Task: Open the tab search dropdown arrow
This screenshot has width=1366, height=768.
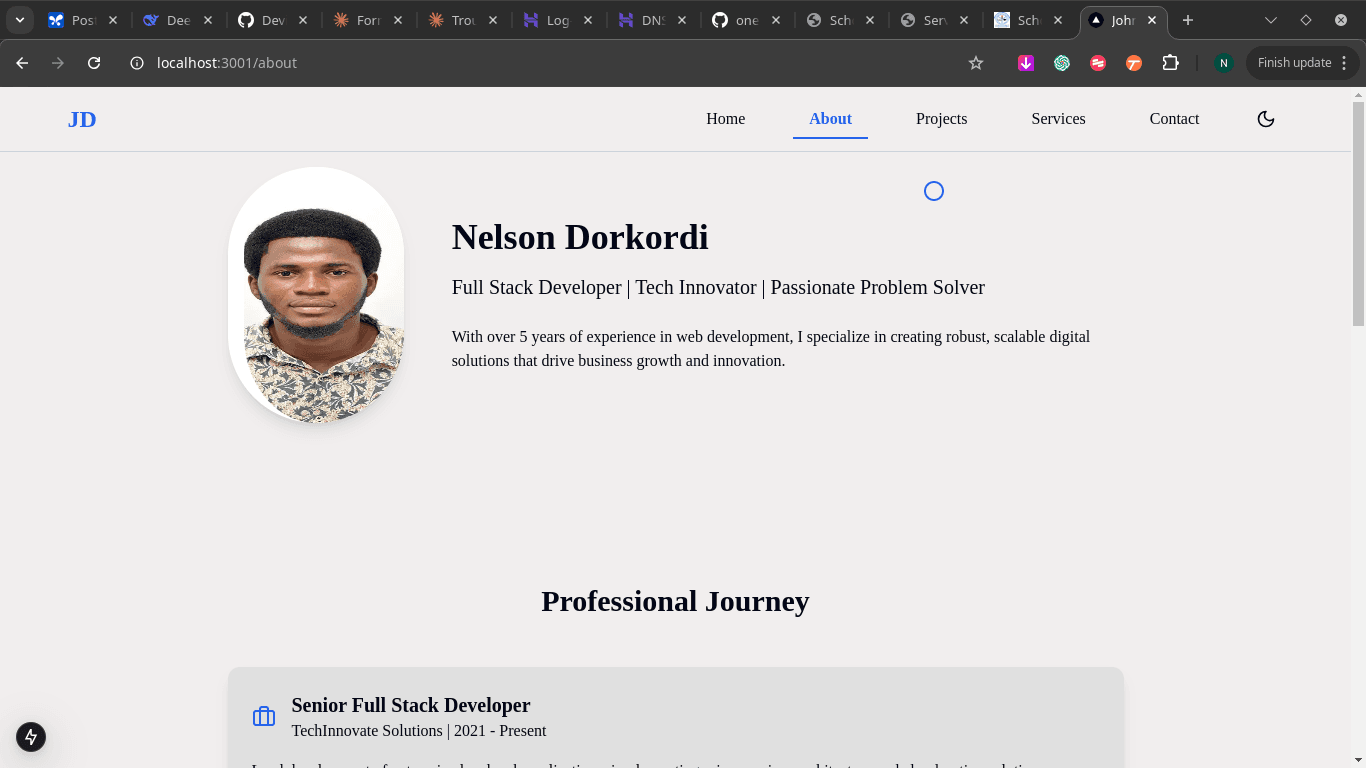Action: [19, 20]
